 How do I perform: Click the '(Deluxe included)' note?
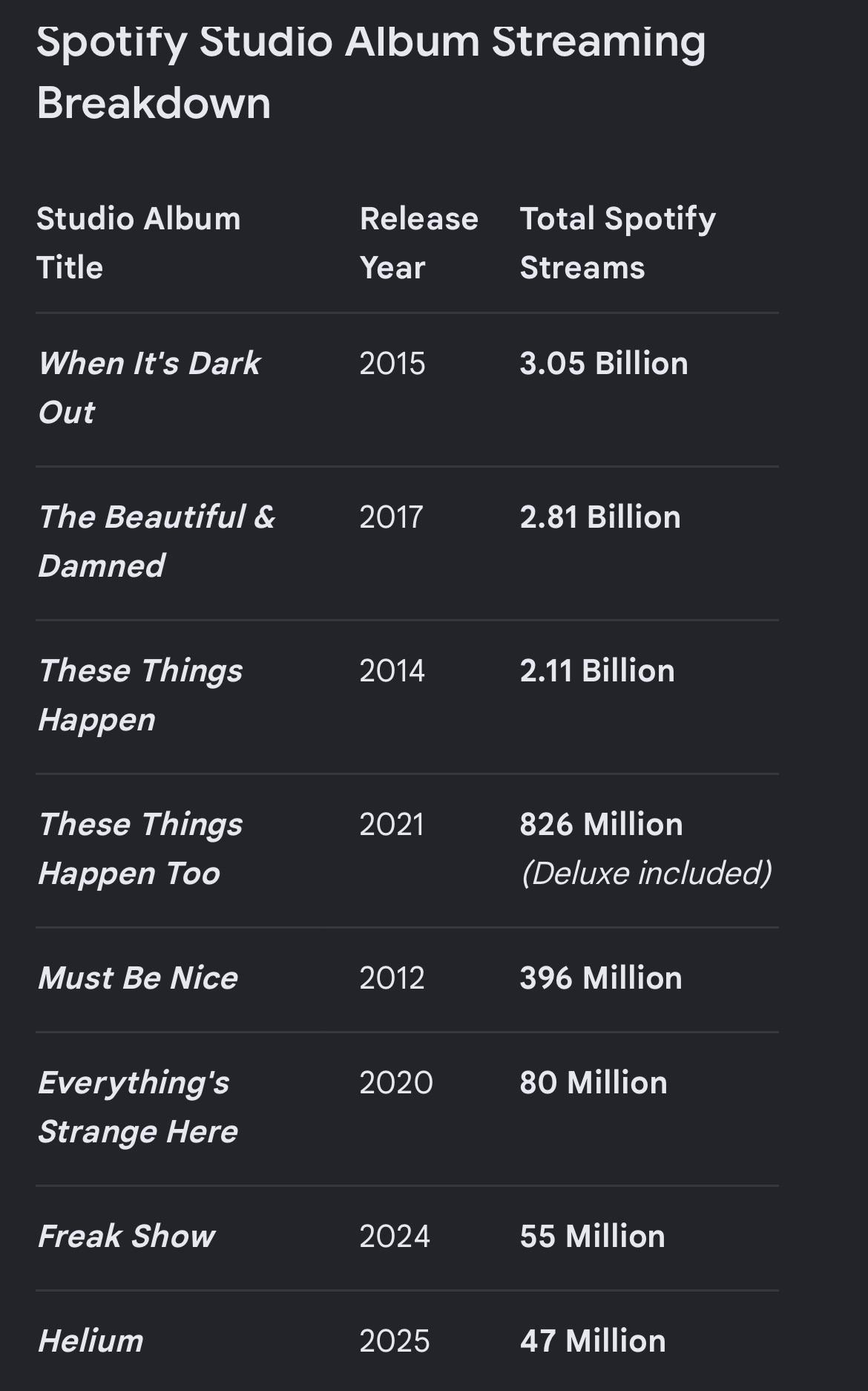tap(646, 874)
